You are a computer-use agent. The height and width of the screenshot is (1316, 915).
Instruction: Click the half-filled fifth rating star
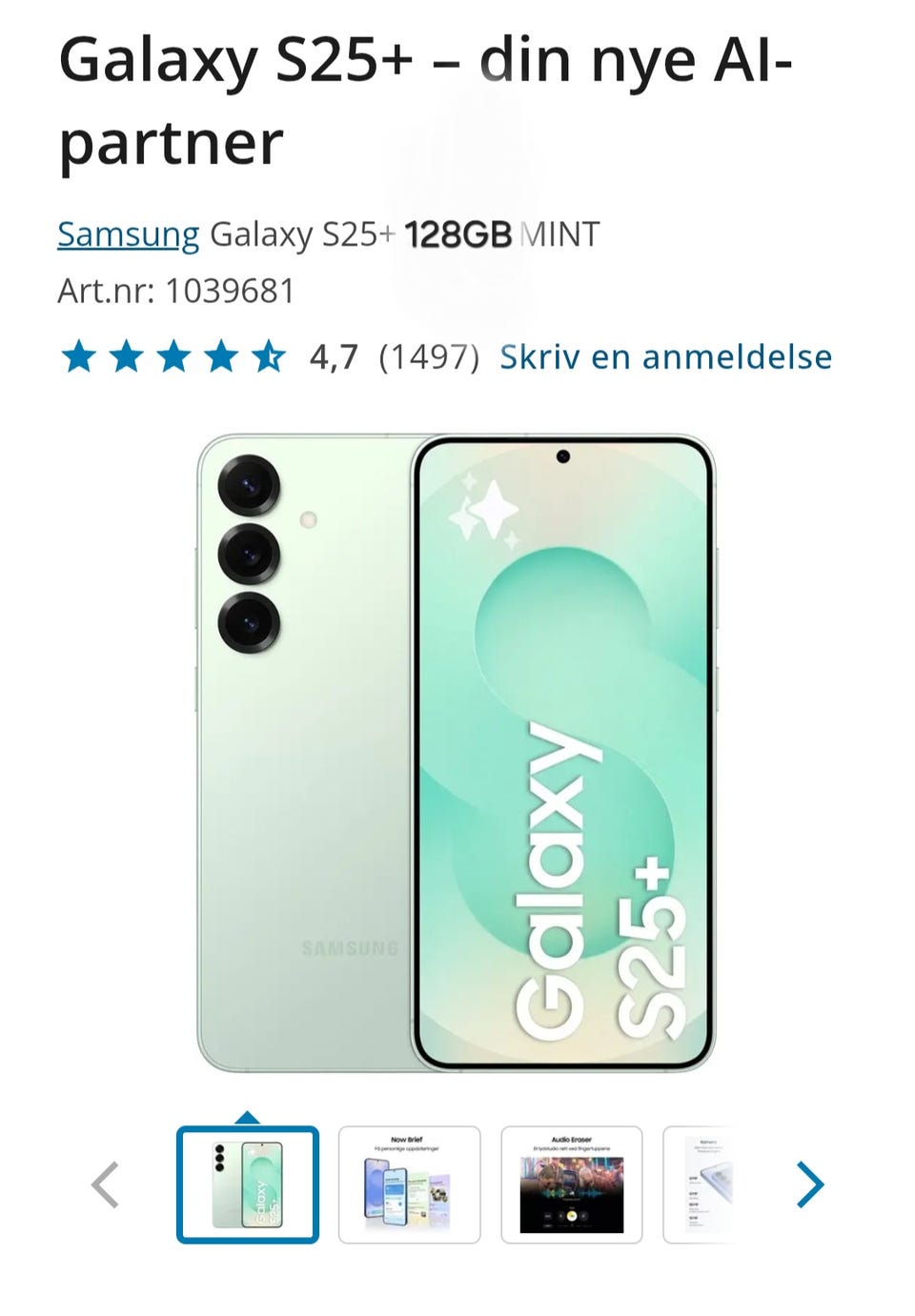coord(269,357)
